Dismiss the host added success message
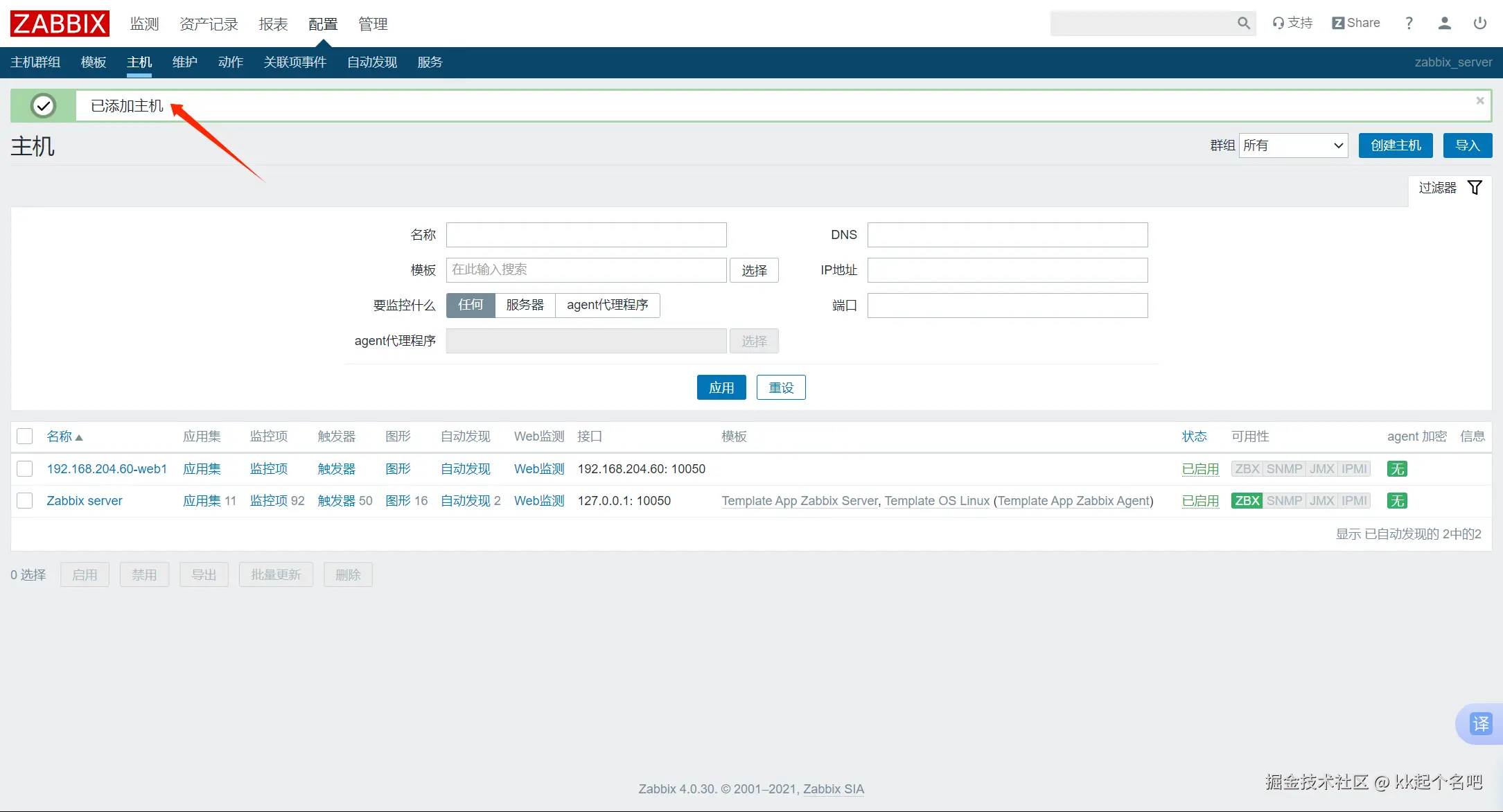This screenshot has height=812, width=1503. [1480, 100]
